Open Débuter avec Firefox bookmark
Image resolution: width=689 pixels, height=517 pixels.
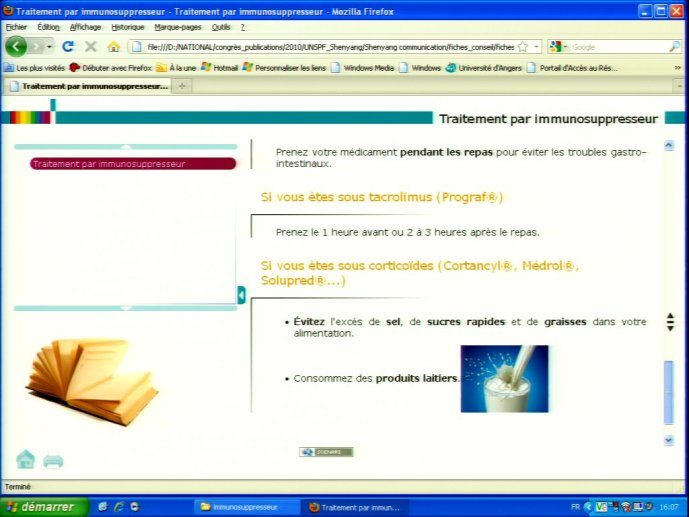[111, 68]
